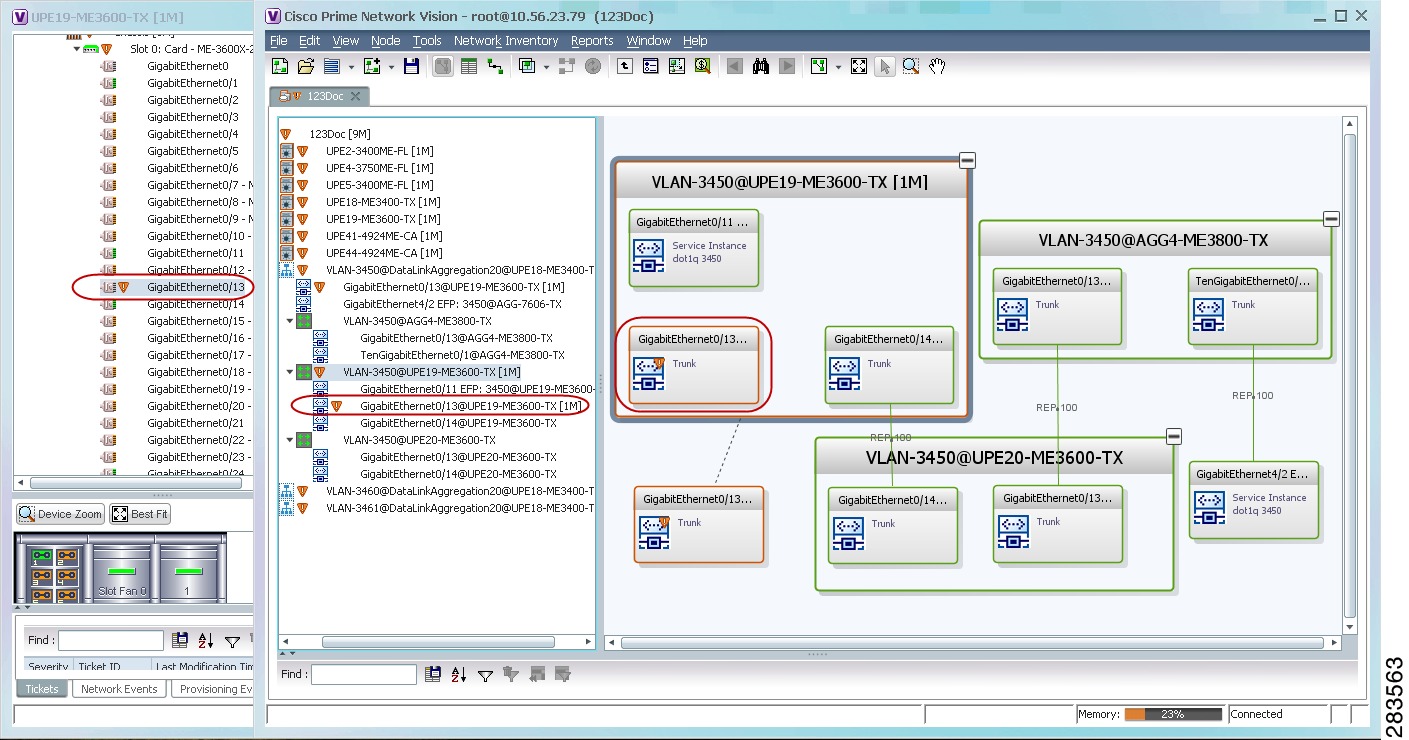Save the map using the floppy disk icon

[411, 66]
